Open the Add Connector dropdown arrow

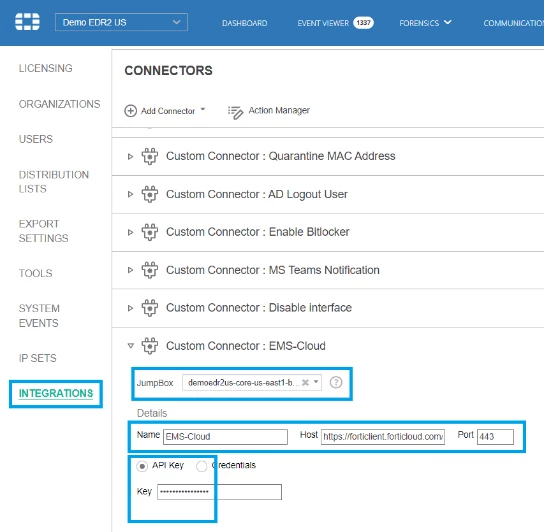[203, 109]
